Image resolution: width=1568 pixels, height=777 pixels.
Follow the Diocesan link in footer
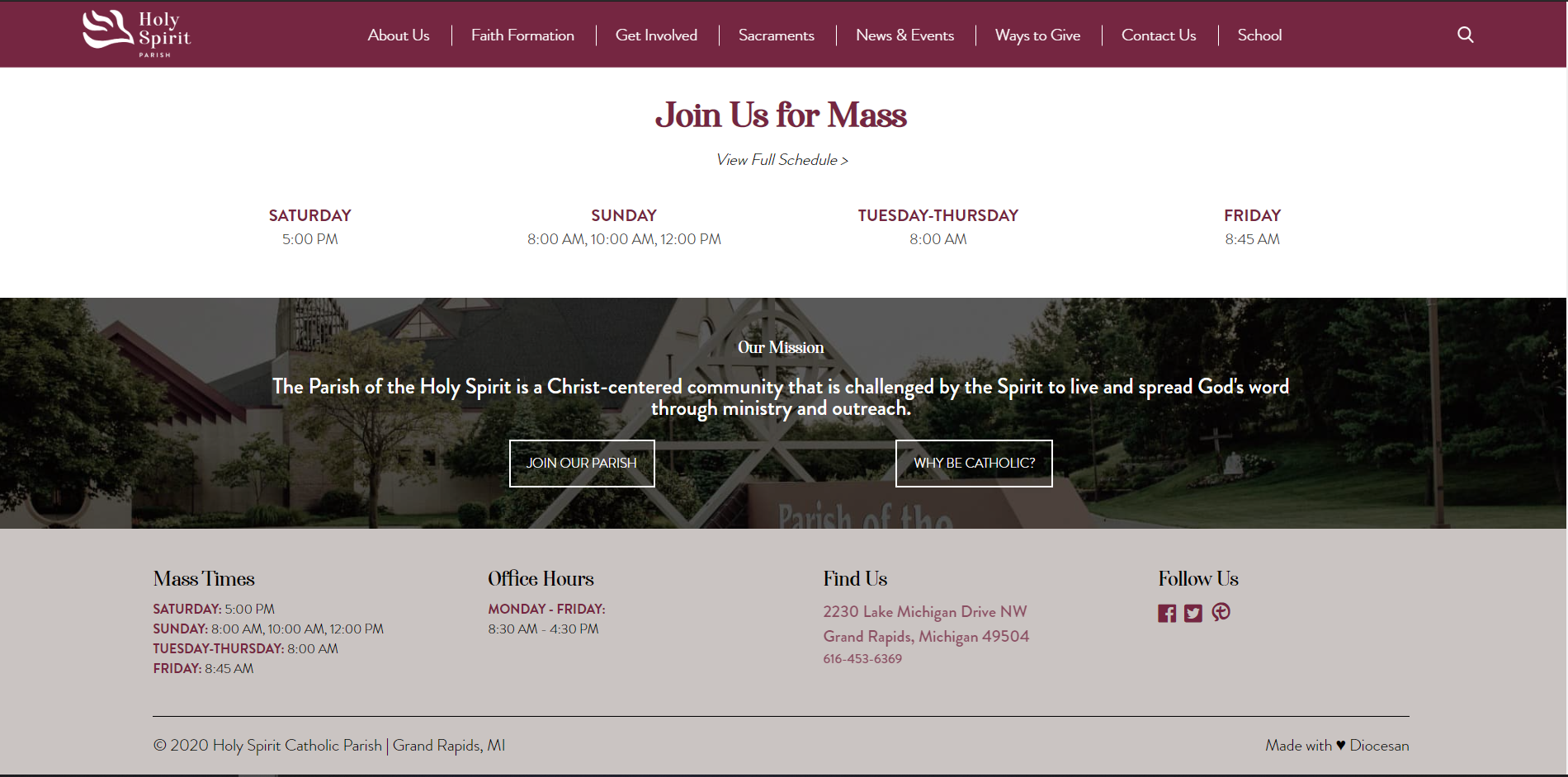pyautogui.click(x=1379, y=746)
